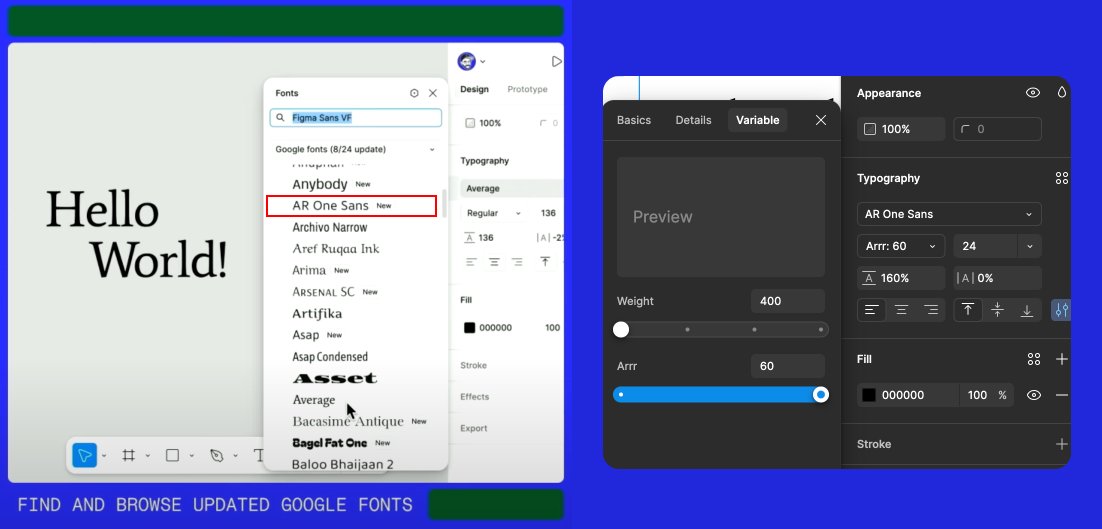The height and width of the screenshot is (529, 1102).
Task: Select the Move tool in the left toolbar
Action: pyautogui.click(x=84, y=456)
